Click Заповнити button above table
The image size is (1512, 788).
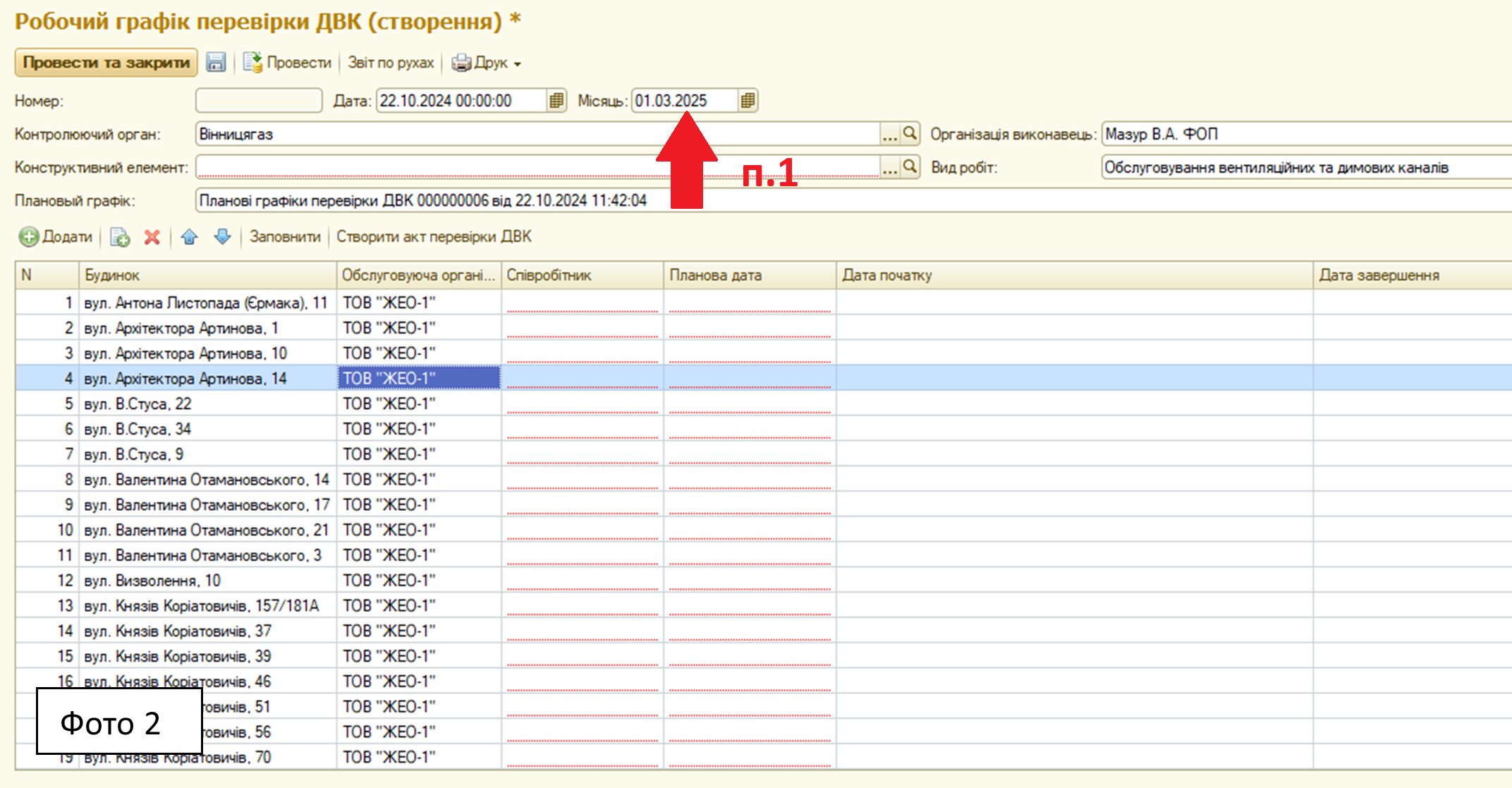tap(285, 237)
